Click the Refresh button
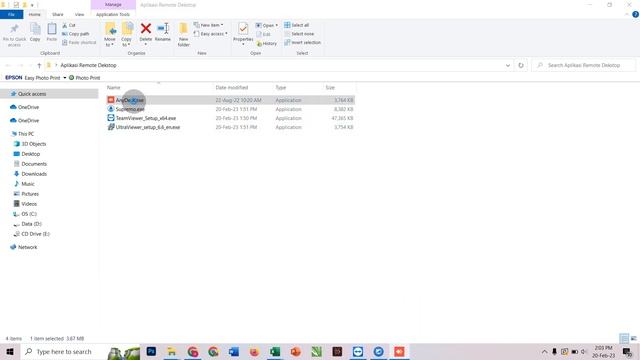Viewport: 640px width, 360px height. point(521,65)
